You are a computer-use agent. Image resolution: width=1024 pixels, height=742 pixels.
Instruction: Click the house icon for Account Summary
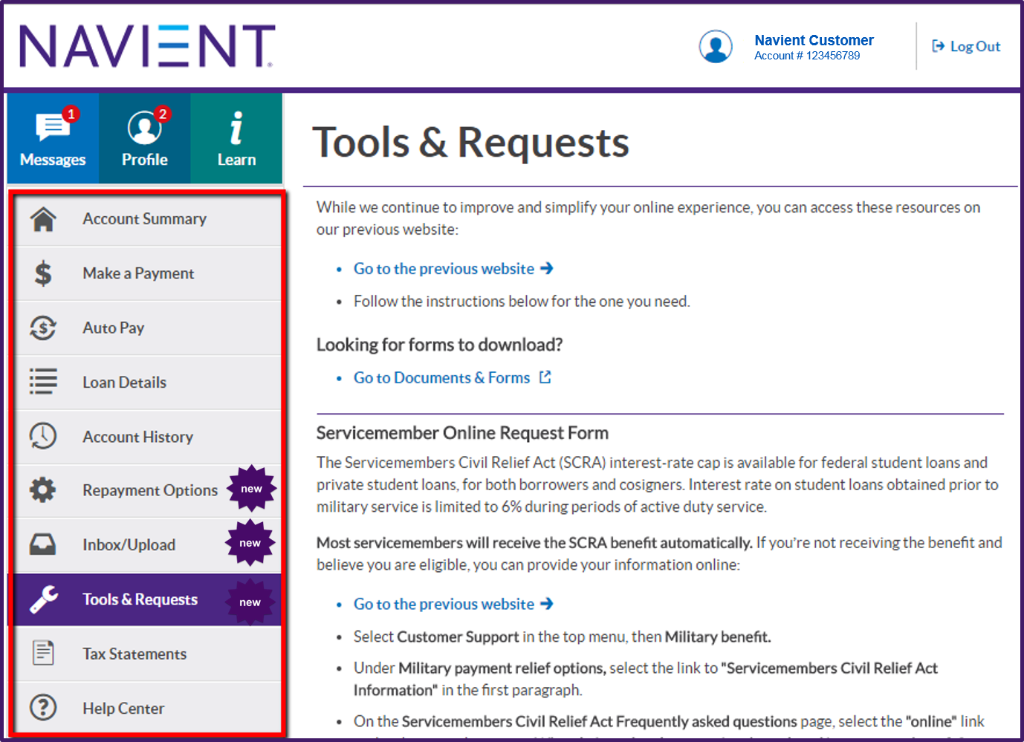point(43,219)
